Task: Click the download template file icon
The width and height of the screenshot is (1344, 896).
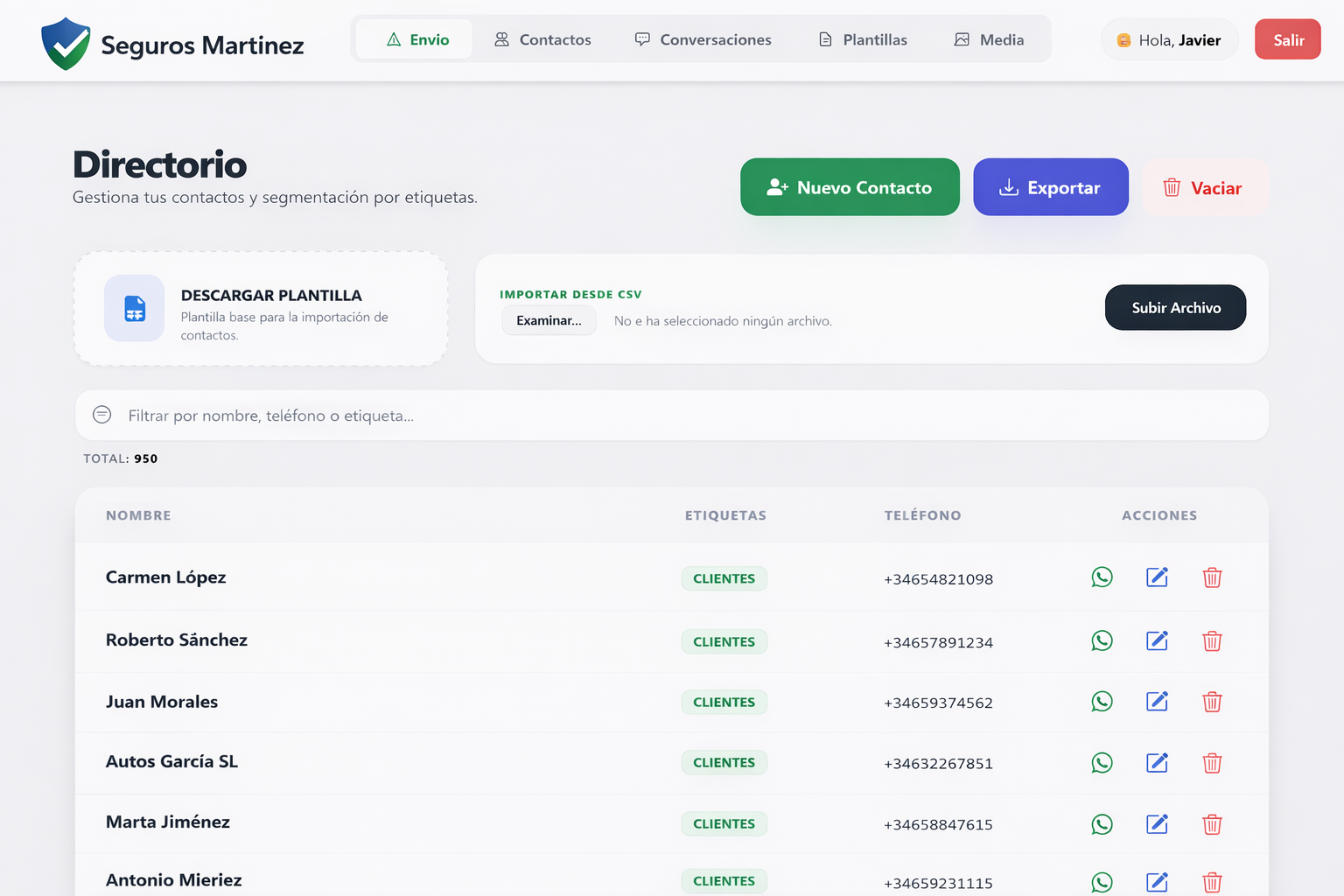Action: (135, 308)
